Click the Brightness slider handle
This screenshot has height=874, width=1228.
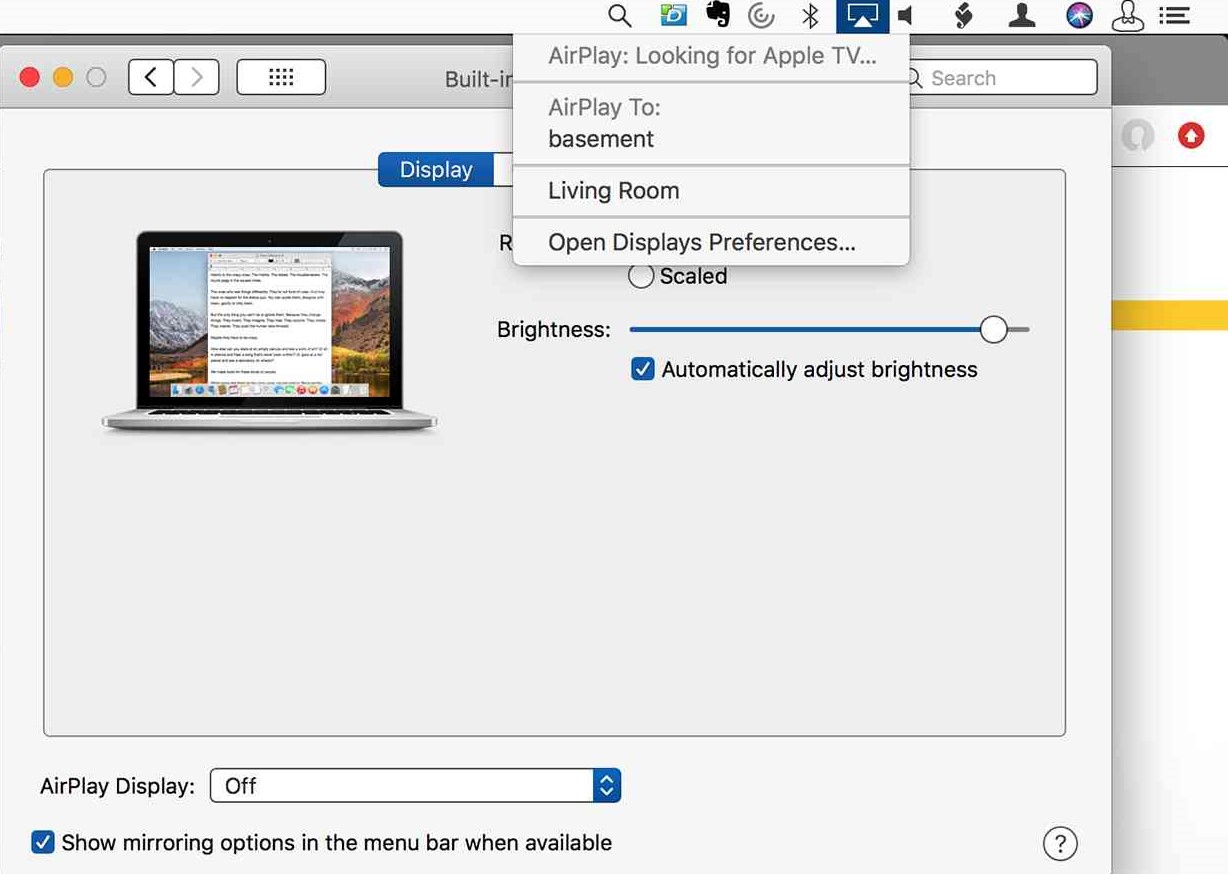coord(993,330)
